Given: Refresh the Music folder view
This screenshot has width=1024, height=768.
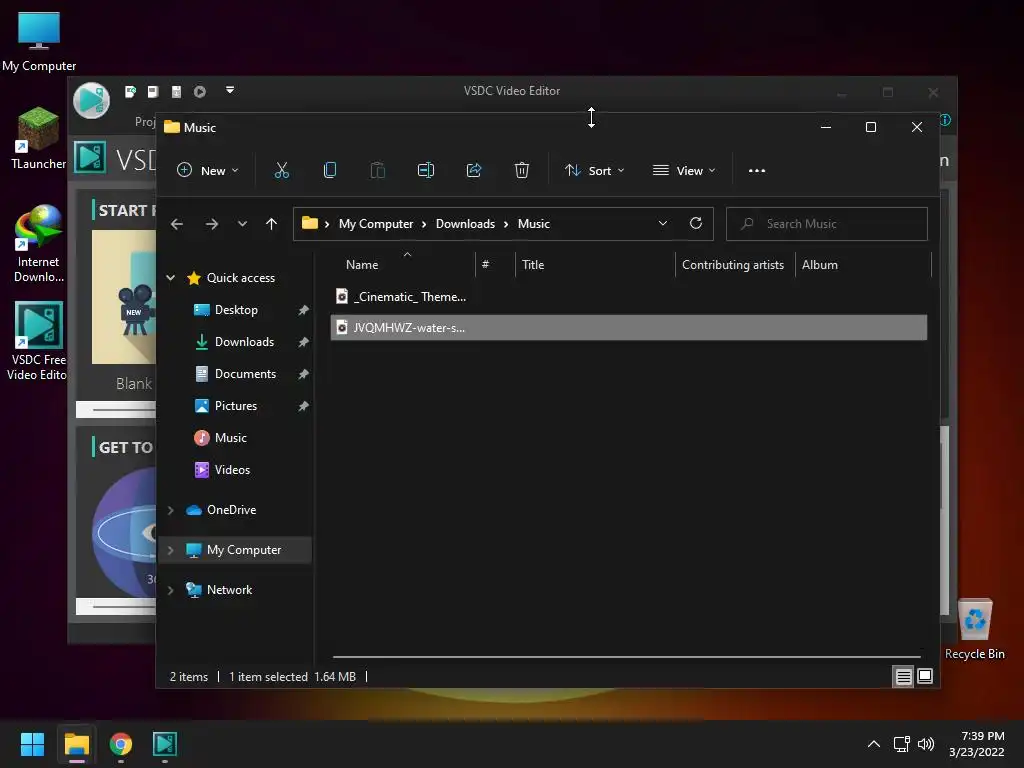Looking at the screenshot, I should [696, 223].
